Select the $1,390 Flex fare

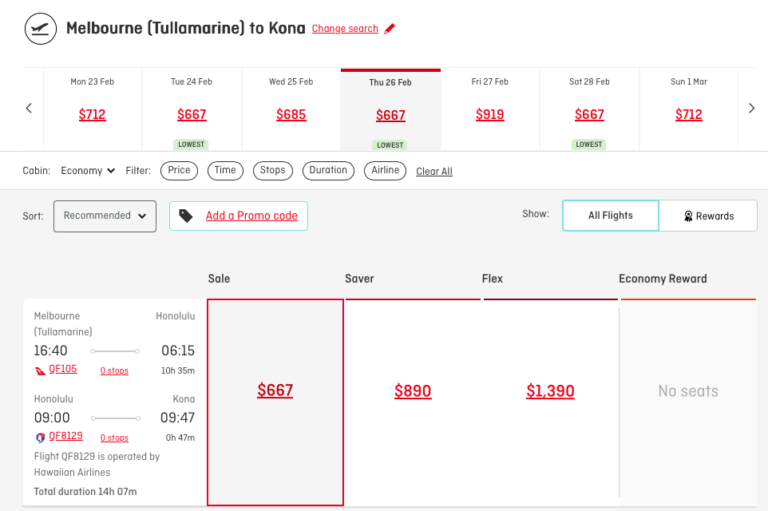(550, 391)
